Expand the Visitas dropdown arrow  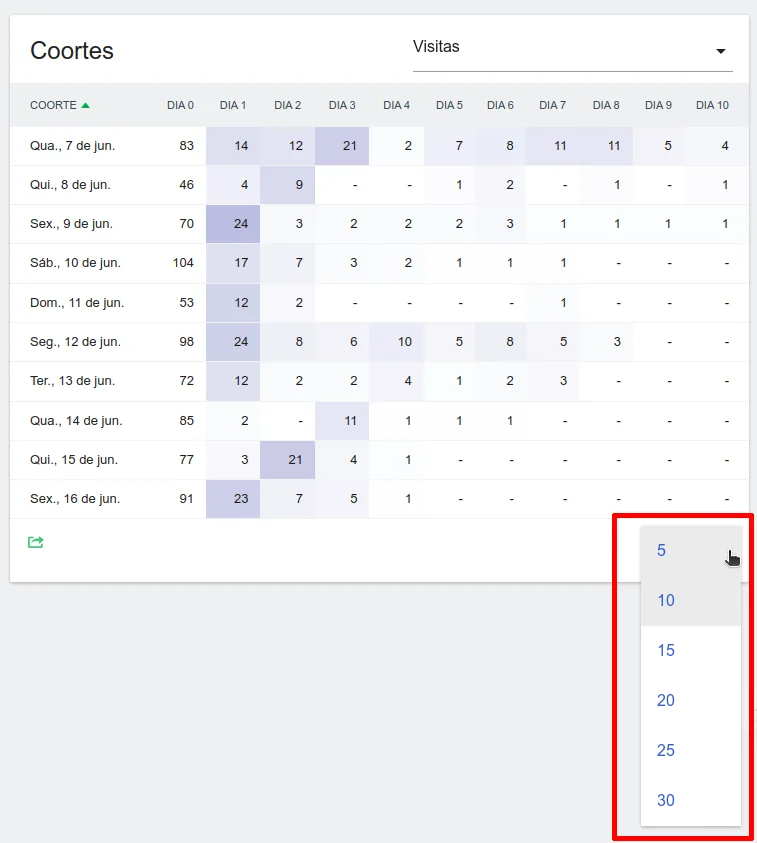click(720, 51)
